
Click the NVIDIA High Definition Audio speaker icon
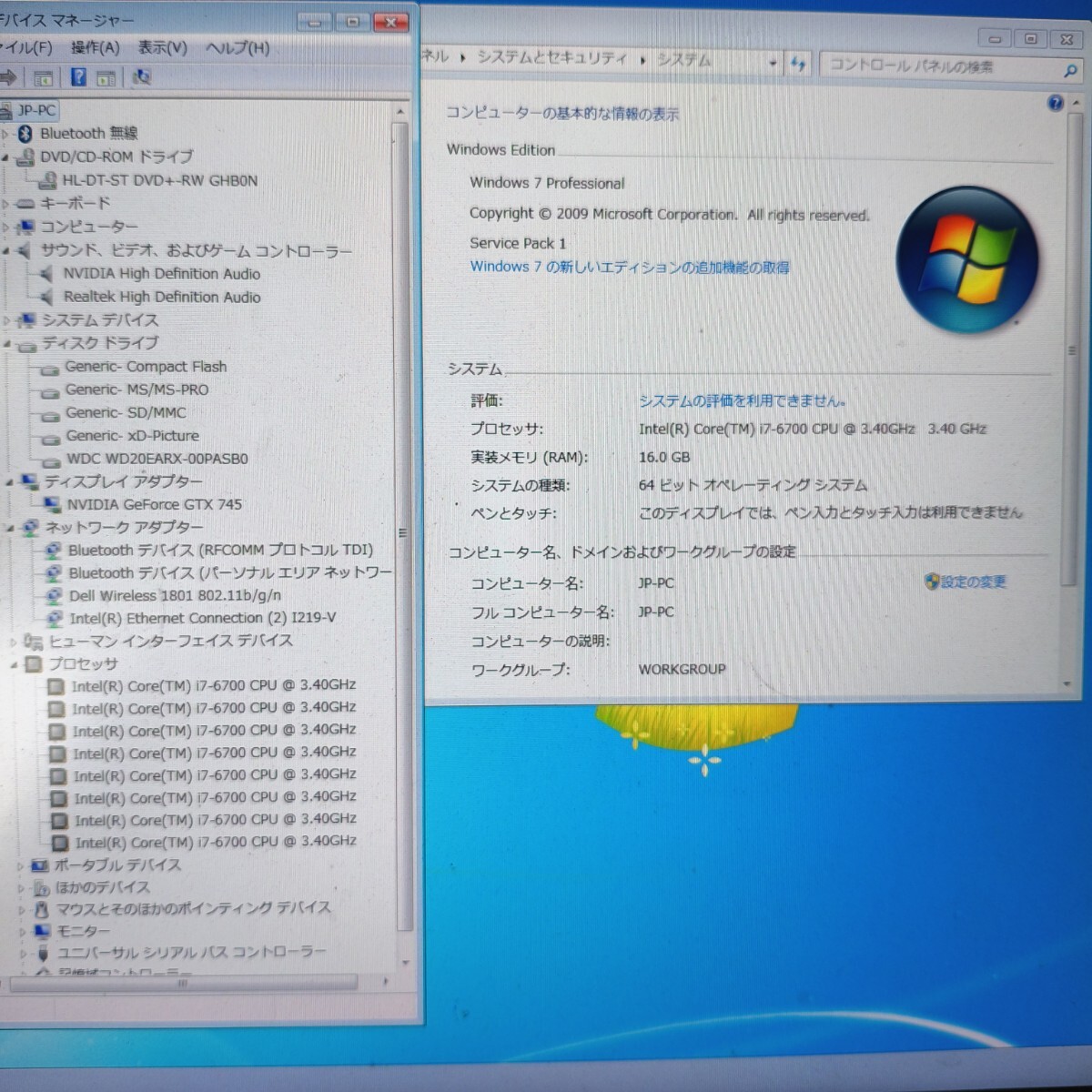[x=46, y=273]
